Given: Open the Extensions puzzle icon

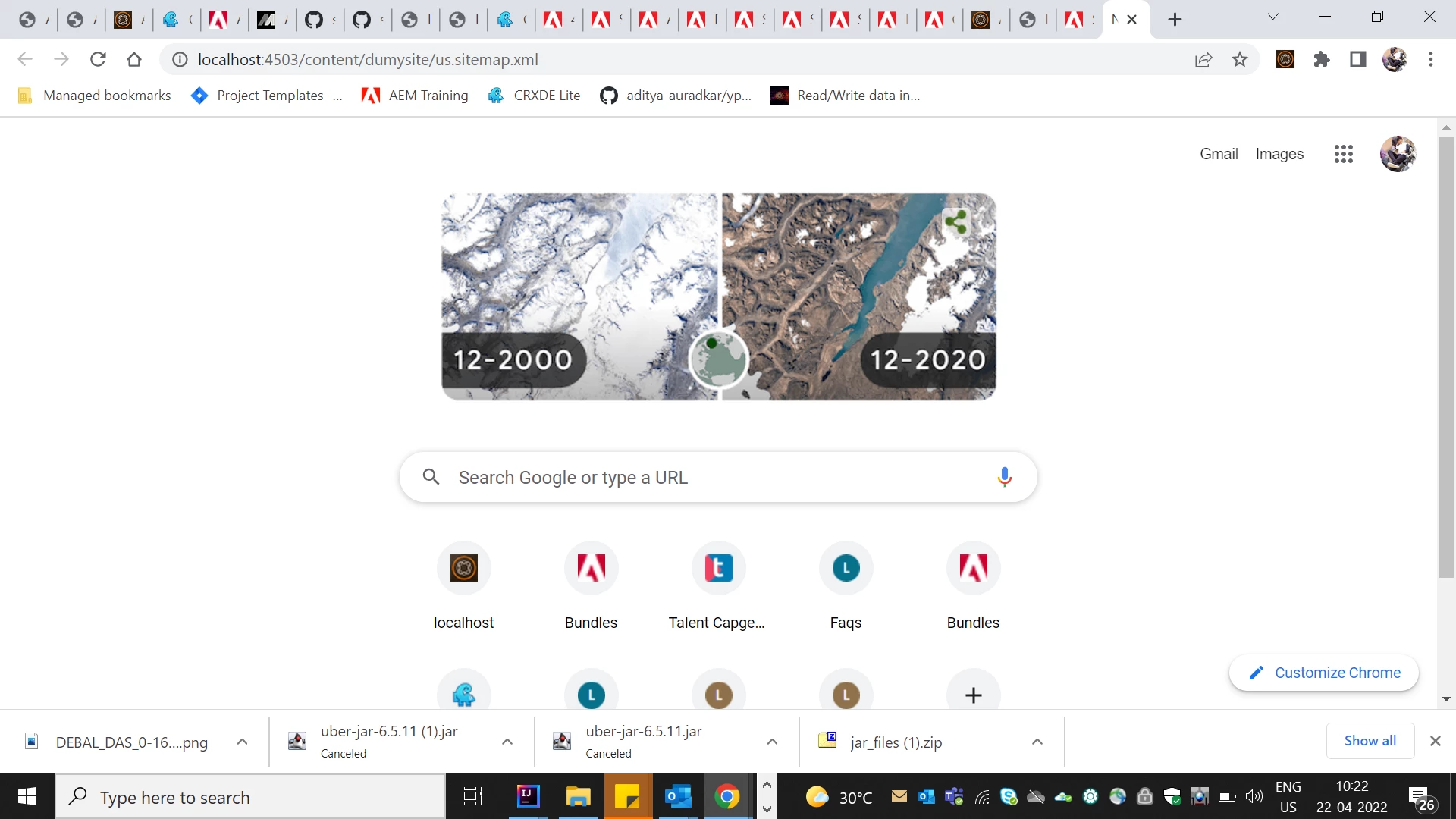Looking at the screenshot, I should [x=1322, y=59].
